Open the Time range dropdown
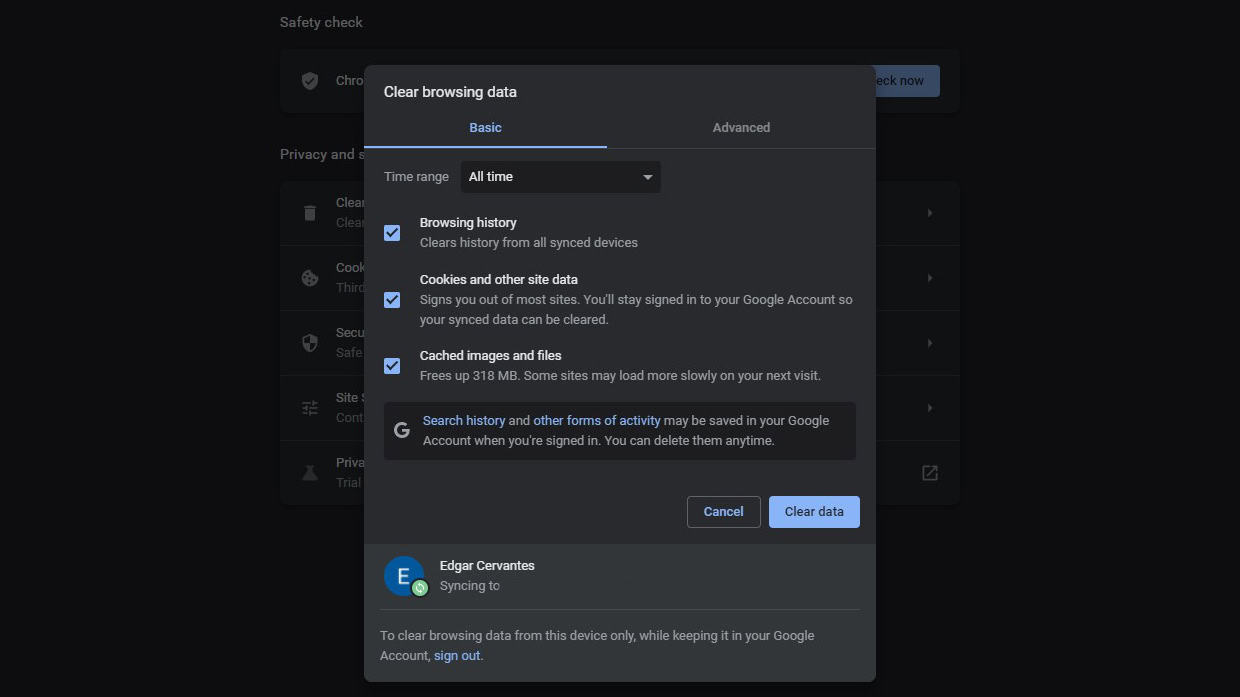The width and height of the screenshot is (1240, 697). click(560, 177)
